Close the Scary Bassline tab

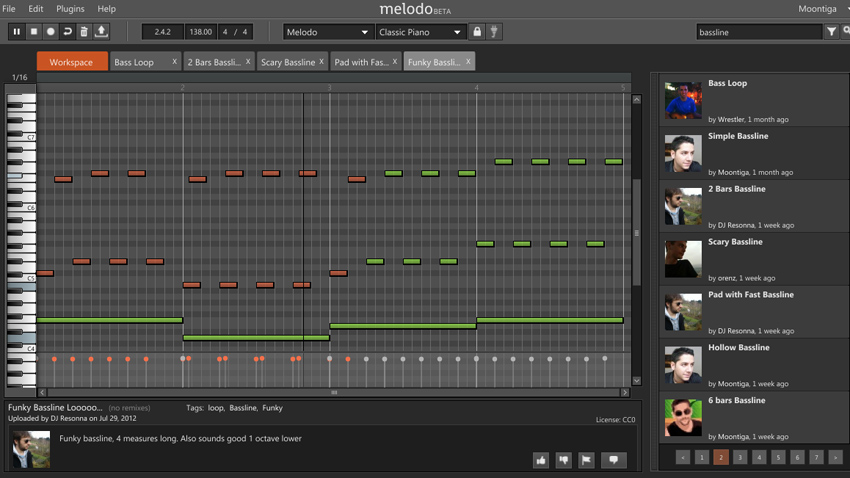(321, 62)
